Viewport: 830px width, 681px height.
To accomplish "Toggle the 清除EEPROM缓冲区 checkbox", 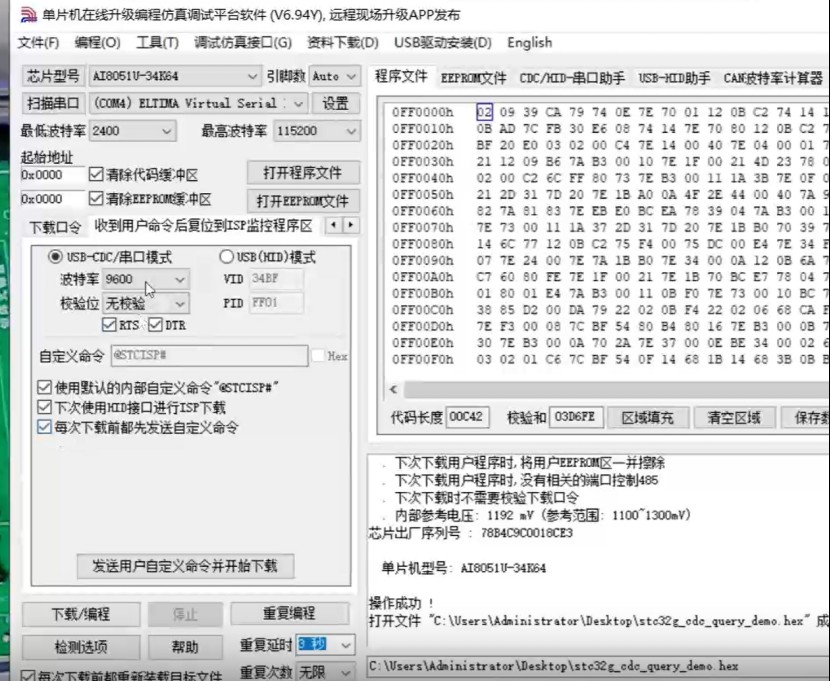I will (x=96, y=198).
